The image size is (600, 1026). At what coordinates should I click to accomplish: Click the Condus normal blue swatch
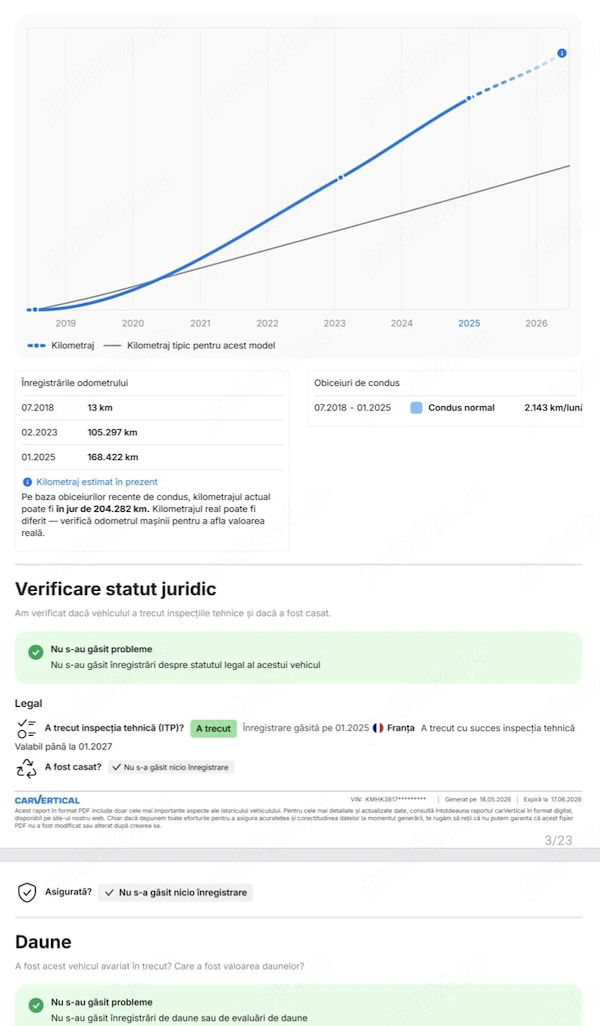point(416,408)
